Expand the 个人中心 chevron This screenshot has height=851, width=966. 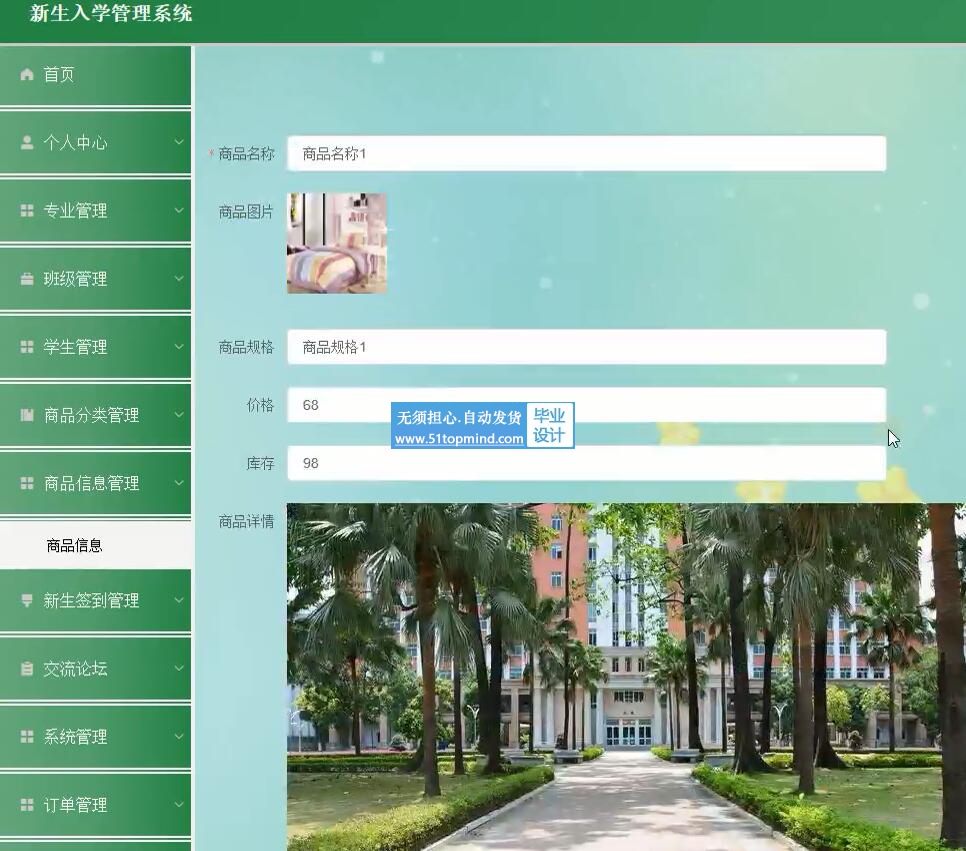click(x=179, y=142)
